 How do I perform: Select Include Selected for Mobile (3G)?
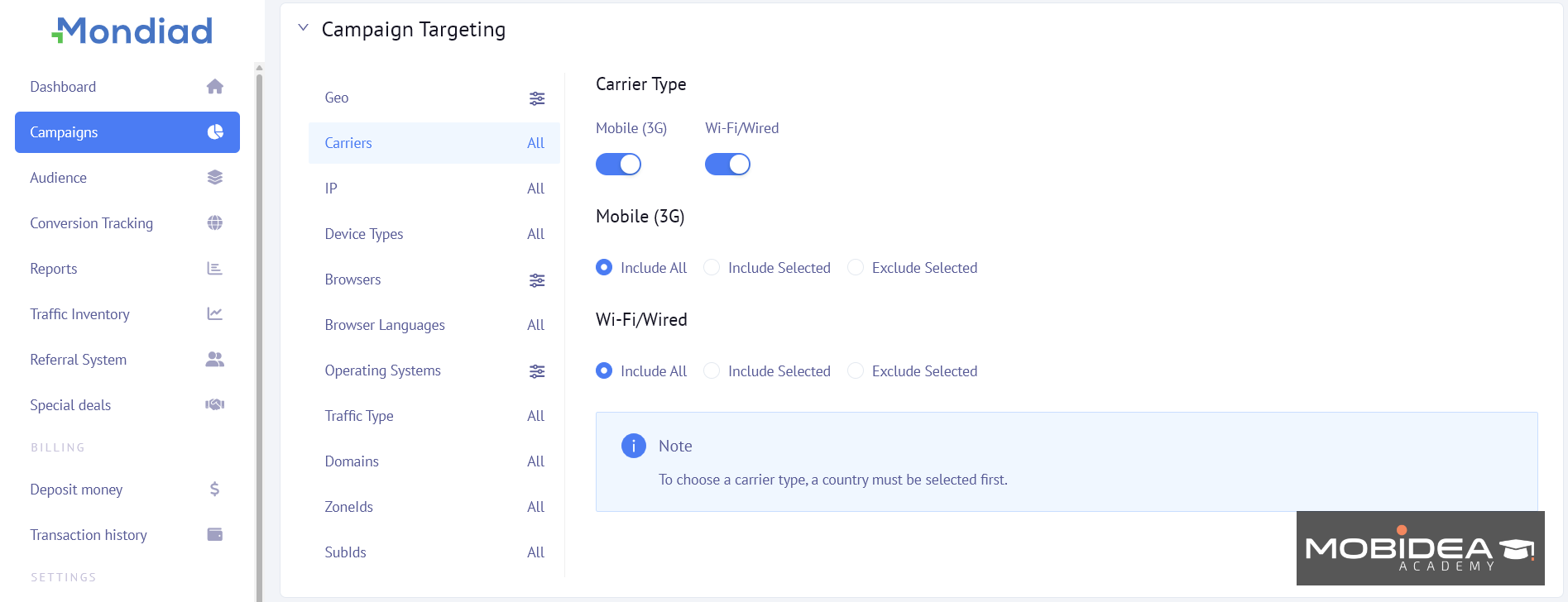coord(712,267)
